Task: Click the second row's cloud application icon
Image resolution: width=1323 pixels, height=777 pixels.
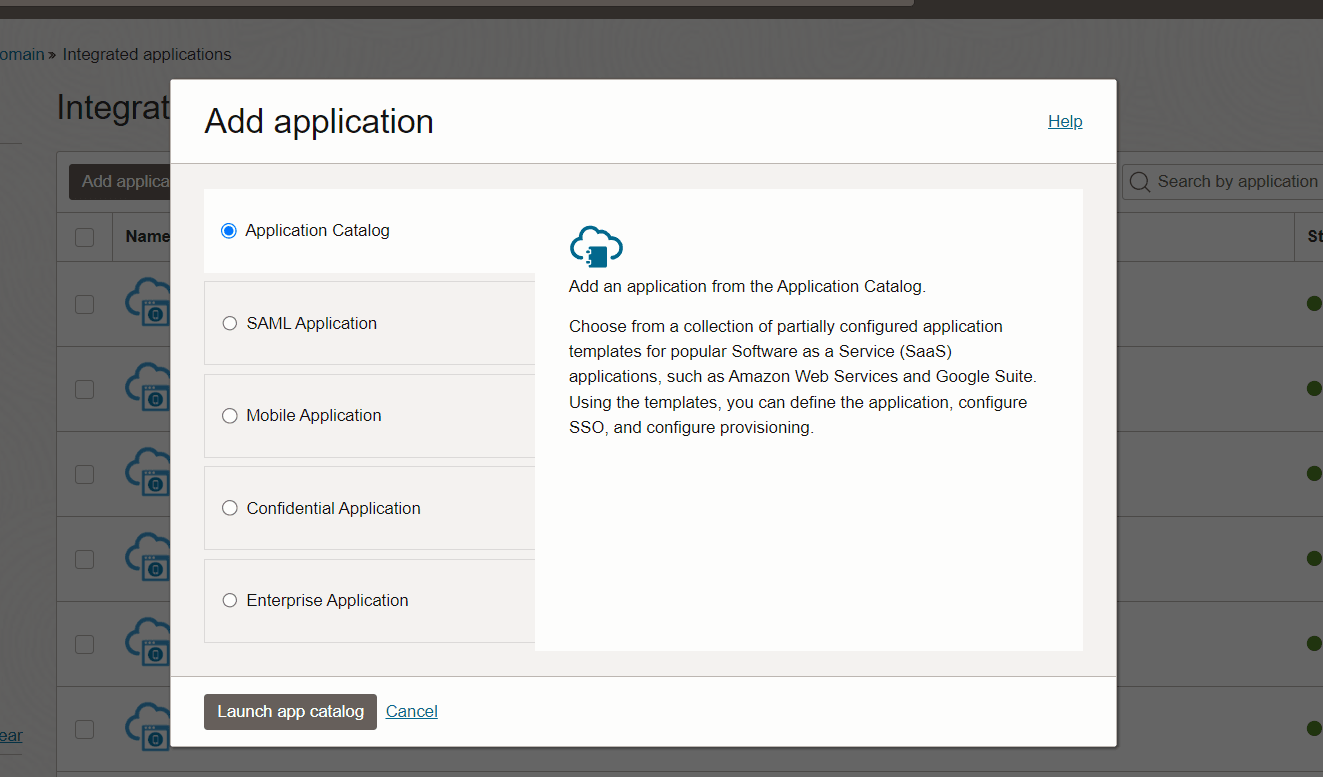Action: point(149,388)
